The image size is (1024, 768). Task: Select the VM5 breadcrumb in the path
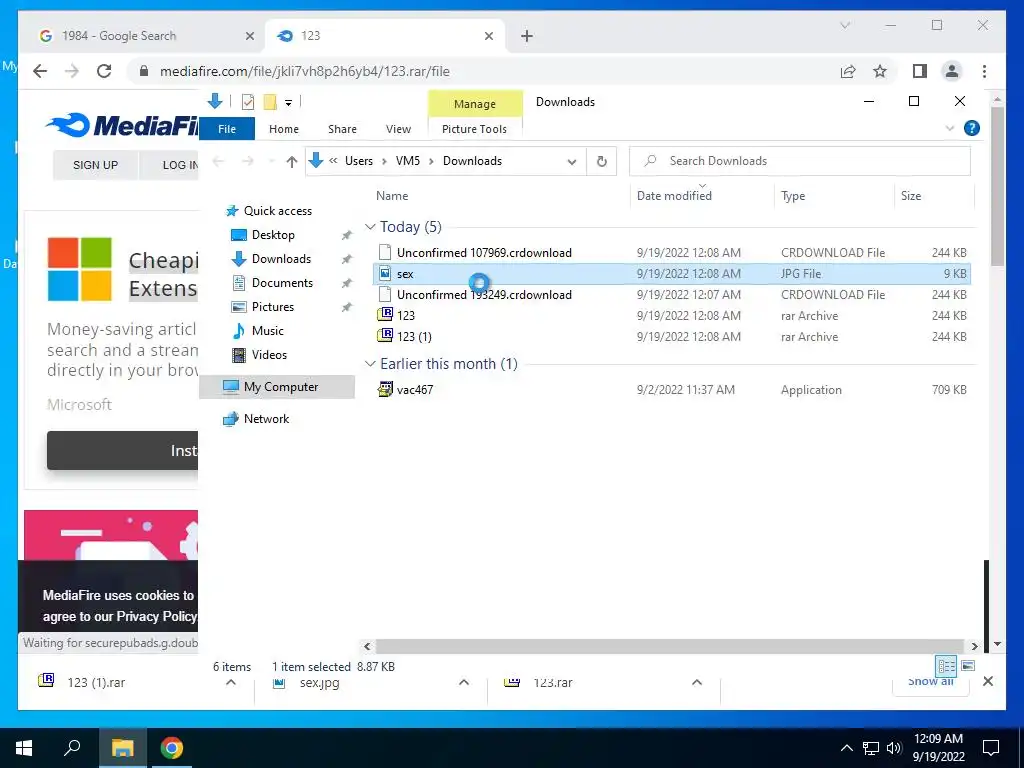pyautogui.click(x=408, y=161)
